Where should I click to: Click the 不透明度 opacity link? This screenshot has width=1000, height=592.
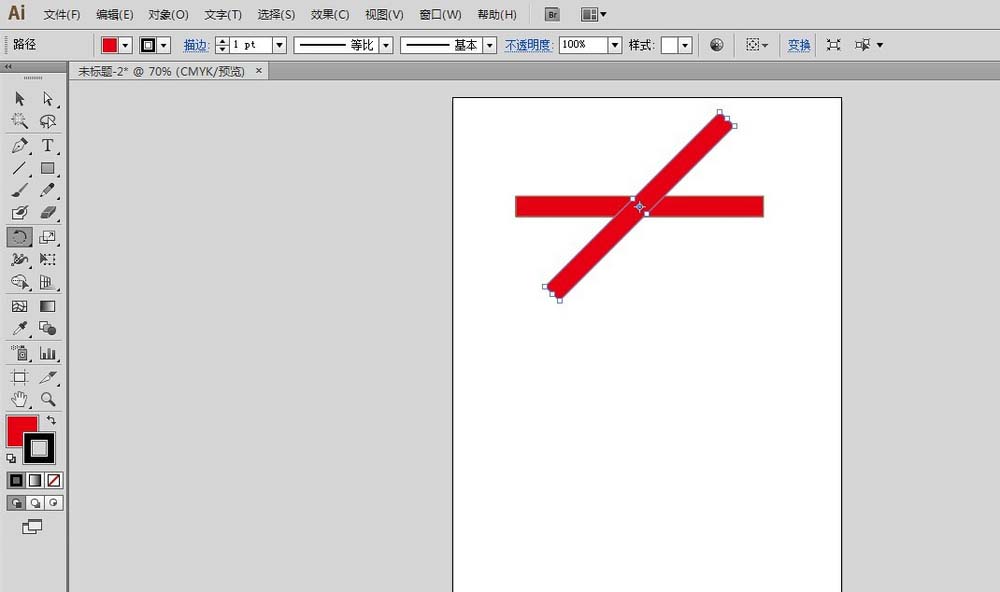[x=528, y=45]
